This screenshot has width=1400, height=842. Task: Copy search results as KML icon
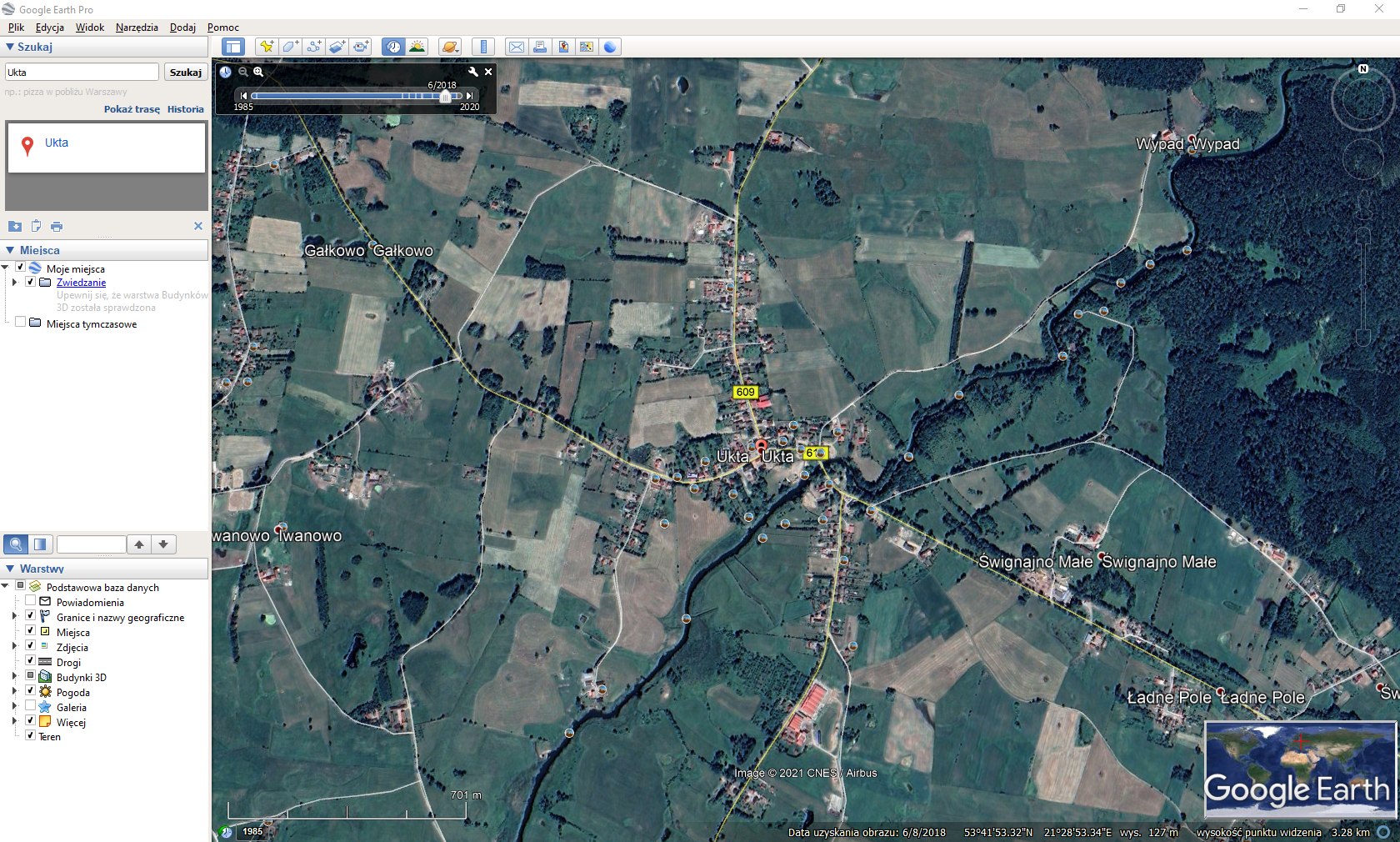coord(36,226)
